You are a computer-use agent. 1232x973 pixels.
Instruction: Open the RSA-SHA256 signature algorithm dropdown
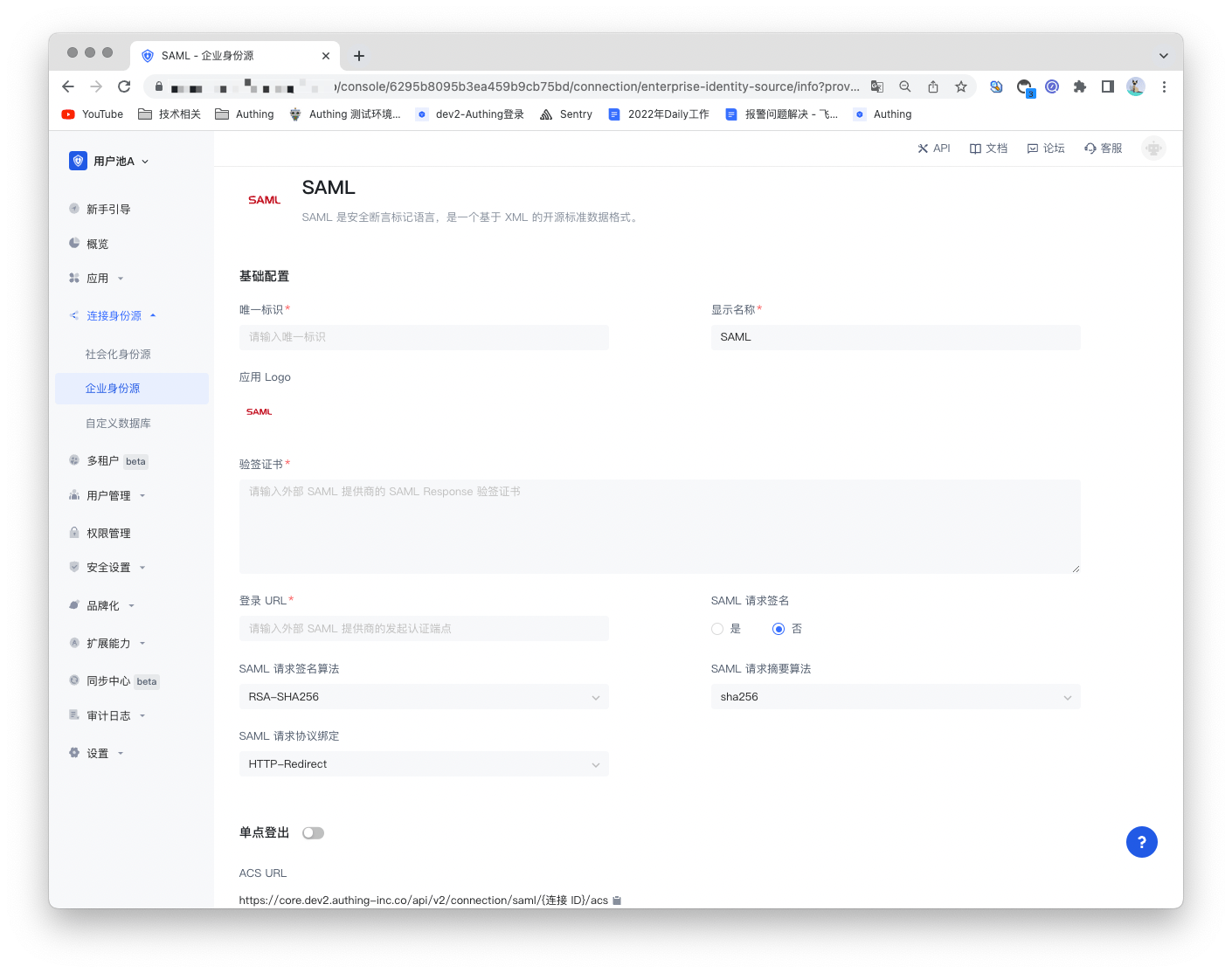[424, 697]
